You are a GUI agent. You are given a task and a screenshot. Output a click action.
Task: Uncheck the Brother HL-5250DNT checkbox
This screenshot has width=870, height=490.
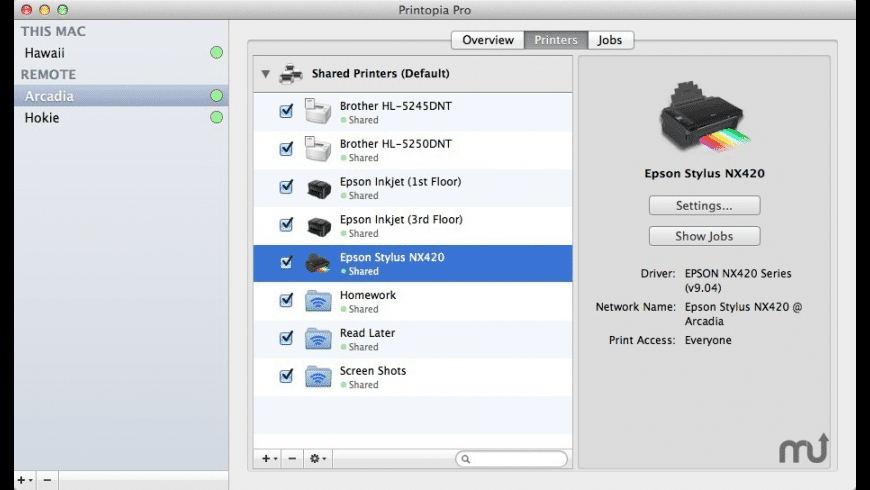pyautogui.click(x=286, y=149)
